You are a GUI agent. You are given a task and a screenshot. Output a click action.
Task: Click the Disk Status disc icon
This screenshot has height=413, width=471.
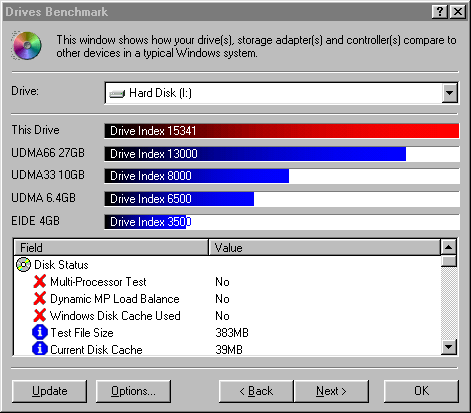click(23, 265)
